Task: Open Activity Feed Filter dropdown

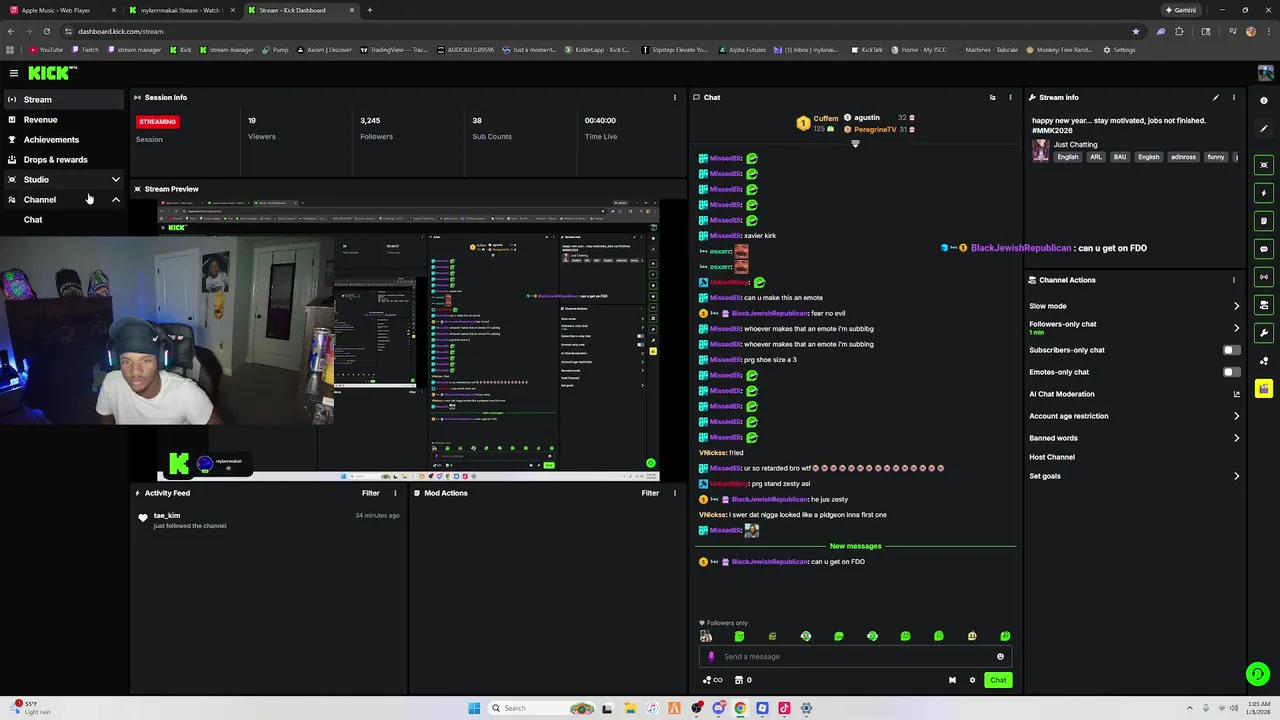Action: (x=370, y=493)
